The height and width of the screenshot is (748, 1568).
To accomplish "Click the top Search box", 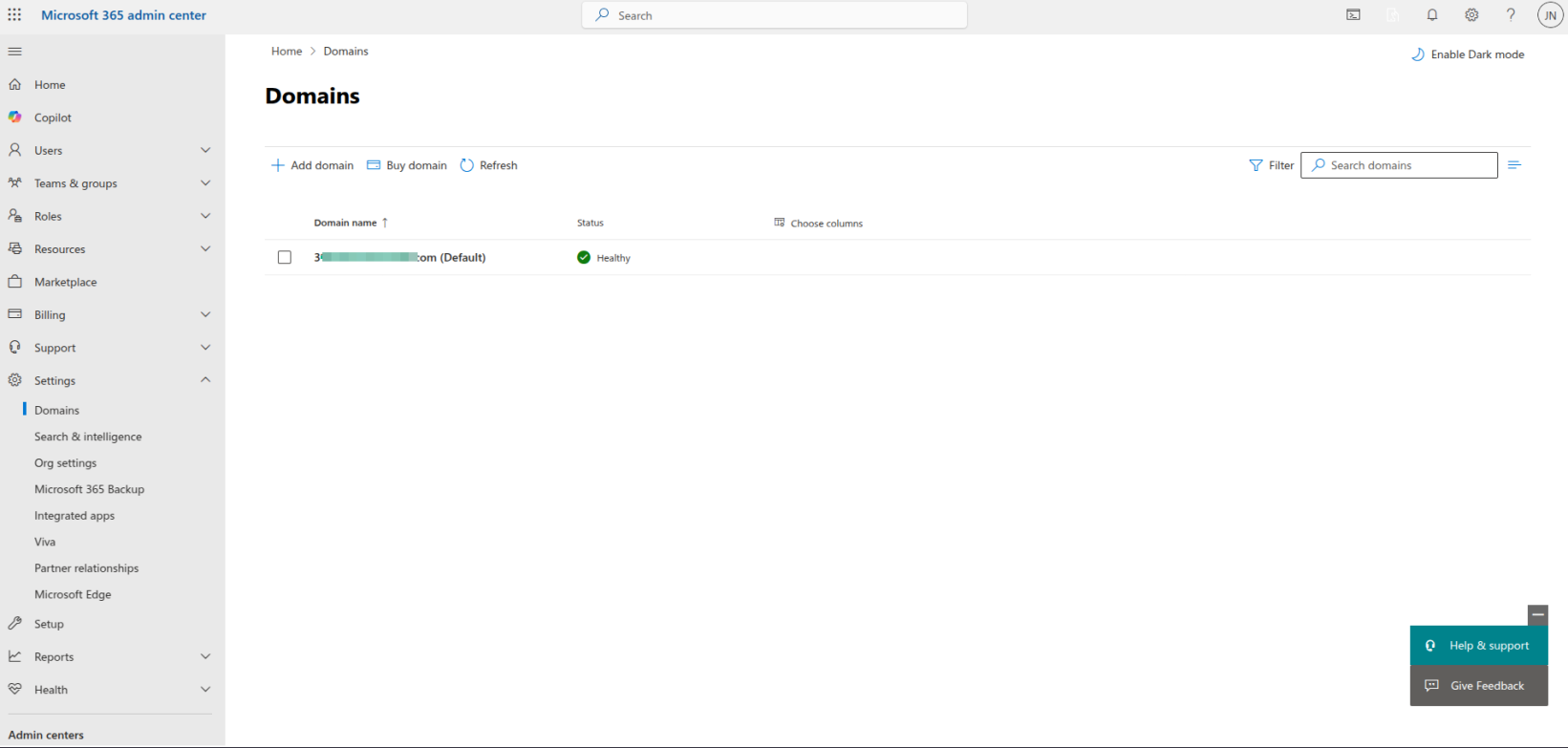I will click(x=775, y=15).
